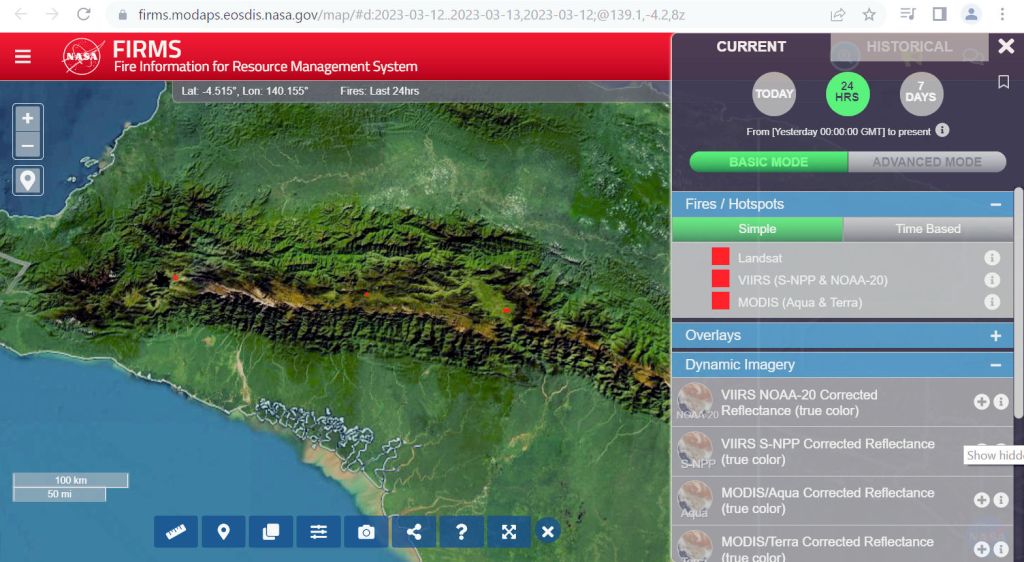Screen dimensions: 1024x562
Task: Click the location marker tool in bottom toolbar
Action: 224,532
